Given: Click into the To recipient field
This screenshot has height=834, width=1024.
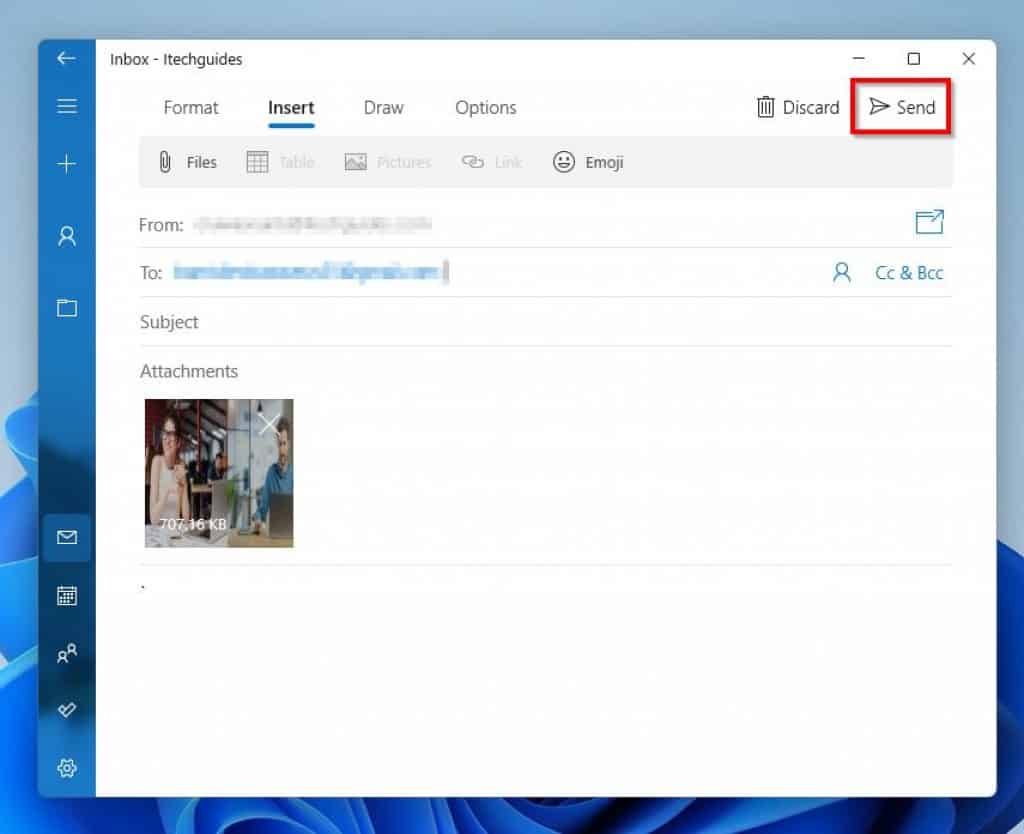Looking at the screenshot, I should coord(483,272).
